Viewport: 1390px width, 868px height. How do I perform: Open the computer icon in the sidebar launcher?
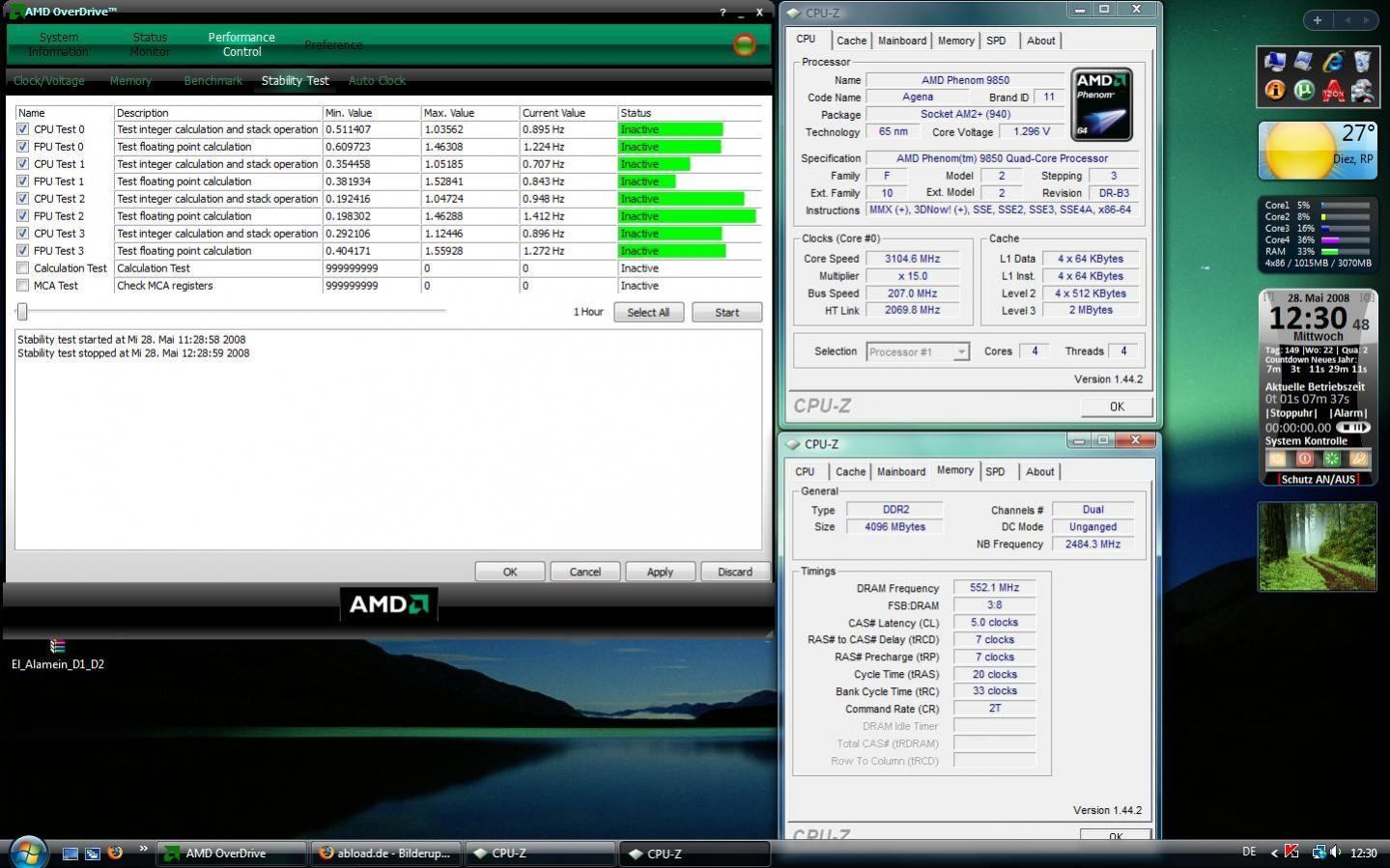(1275, 62)
